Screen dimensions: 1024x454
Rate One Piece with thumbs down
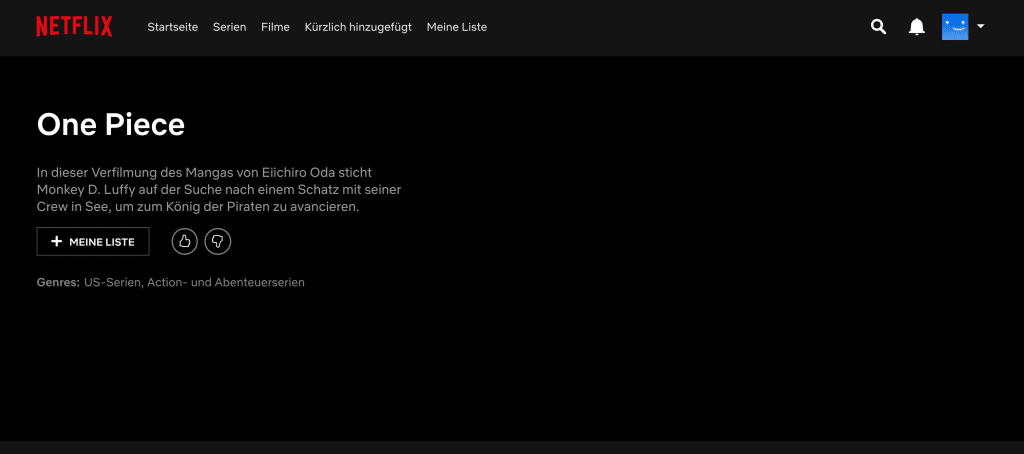[x=217, y=241]
